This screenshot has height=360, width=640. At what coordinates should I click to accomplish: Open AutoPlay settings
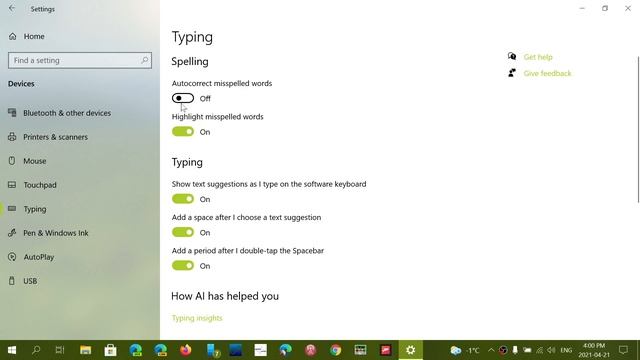coord(31,257)
